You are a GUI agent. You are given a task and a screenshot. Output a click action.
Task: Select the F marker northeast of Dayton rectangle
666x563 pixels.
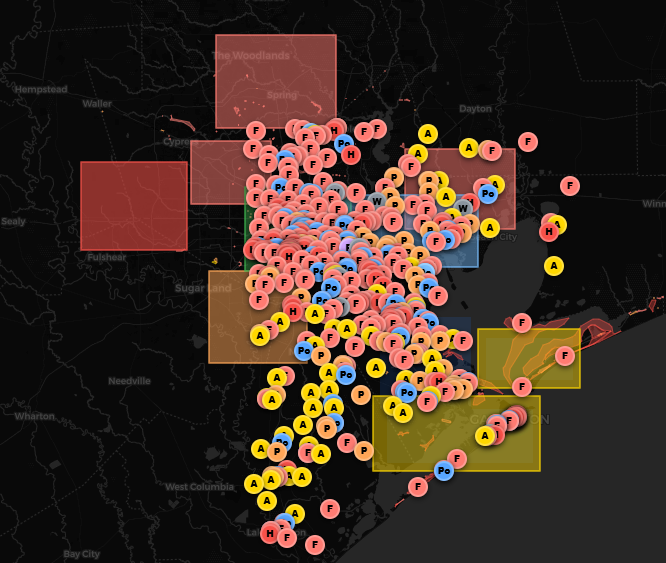coord(528,142)
